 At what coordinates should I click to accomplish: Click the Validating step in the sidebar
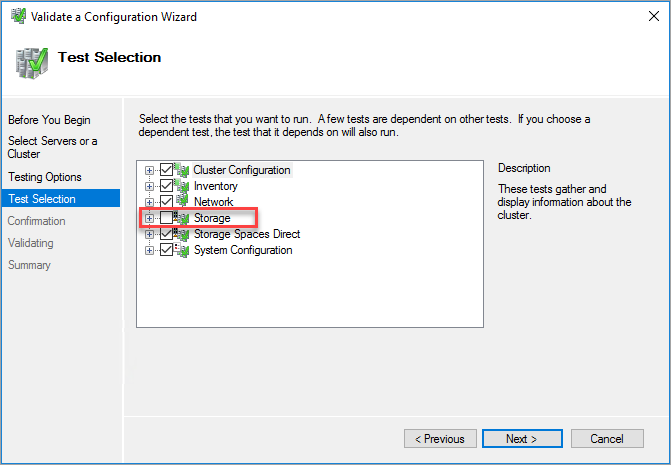31,243
